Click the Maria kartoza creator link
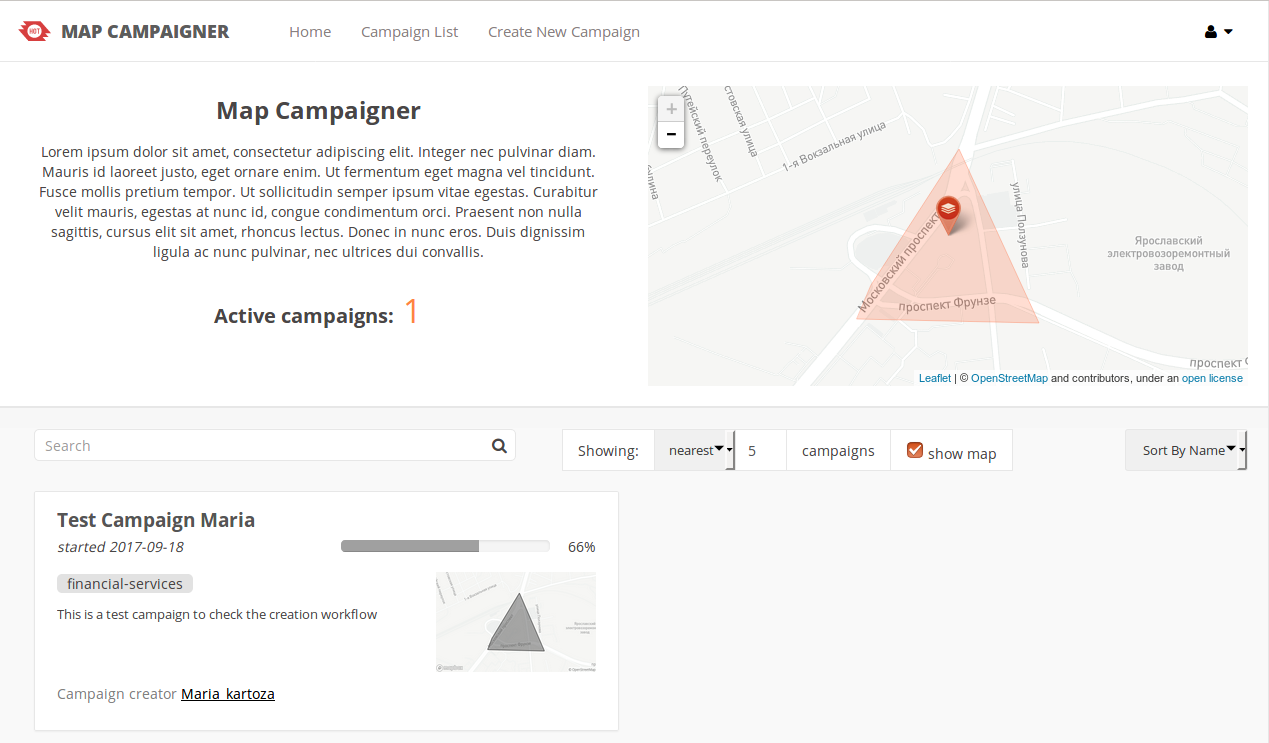This screenshot has height=743, width=1269. (227, 693)
